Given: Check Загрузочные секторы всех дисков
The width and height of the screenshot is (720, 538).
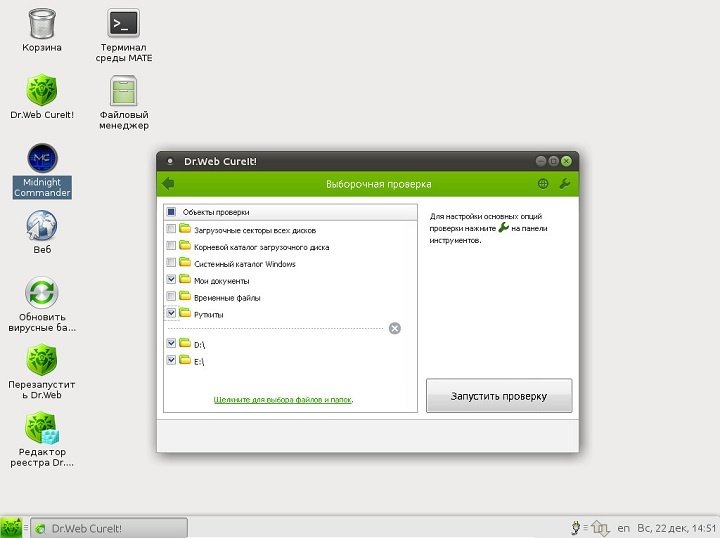Looking at the screenshot, I should point(171,229).
